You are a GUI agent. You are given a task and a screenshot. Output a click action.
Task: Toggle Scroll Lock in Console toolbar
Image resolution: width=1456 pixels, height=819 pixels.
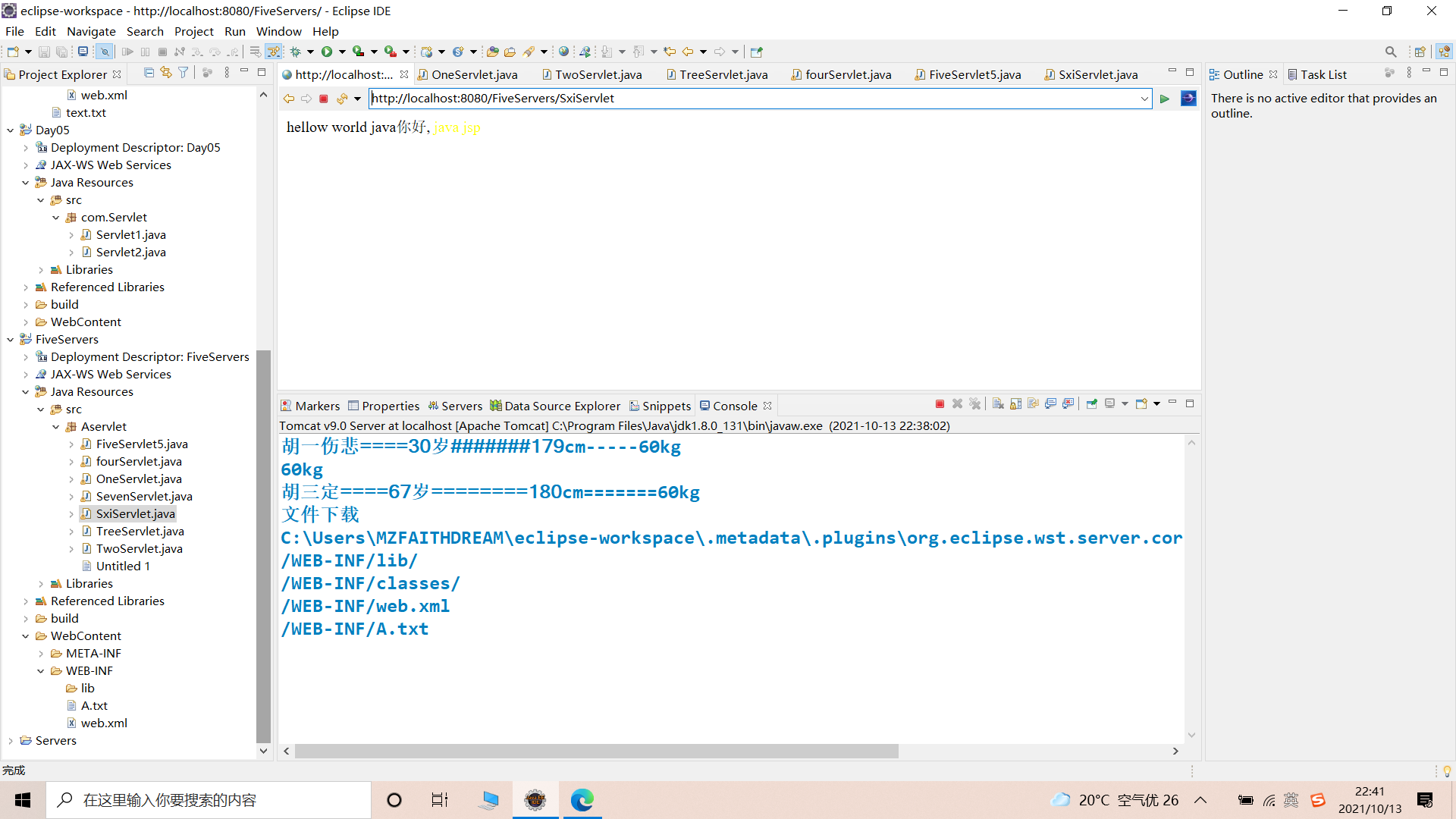1015,404
